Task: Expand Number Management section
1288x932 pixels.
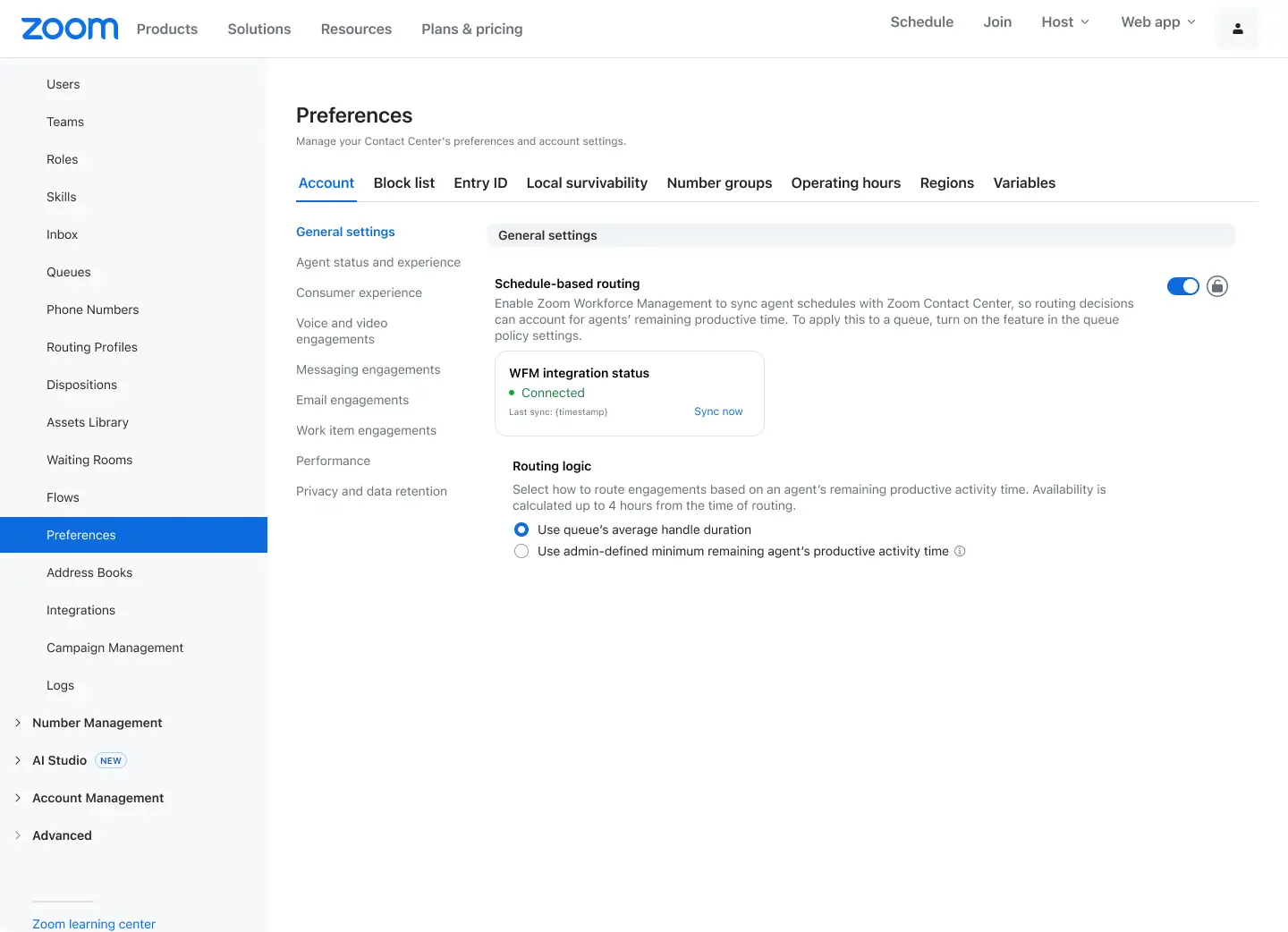Action: [x=18, y=723]
